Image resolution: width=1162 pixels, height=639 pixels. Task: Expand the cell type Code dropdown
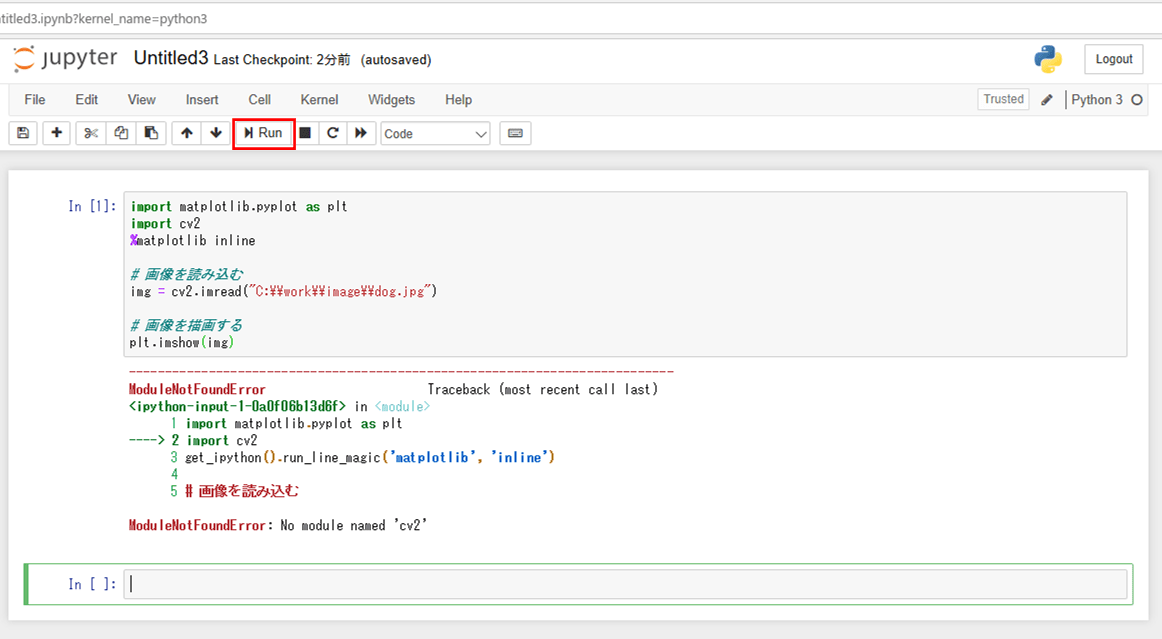[x=436, y=133]
